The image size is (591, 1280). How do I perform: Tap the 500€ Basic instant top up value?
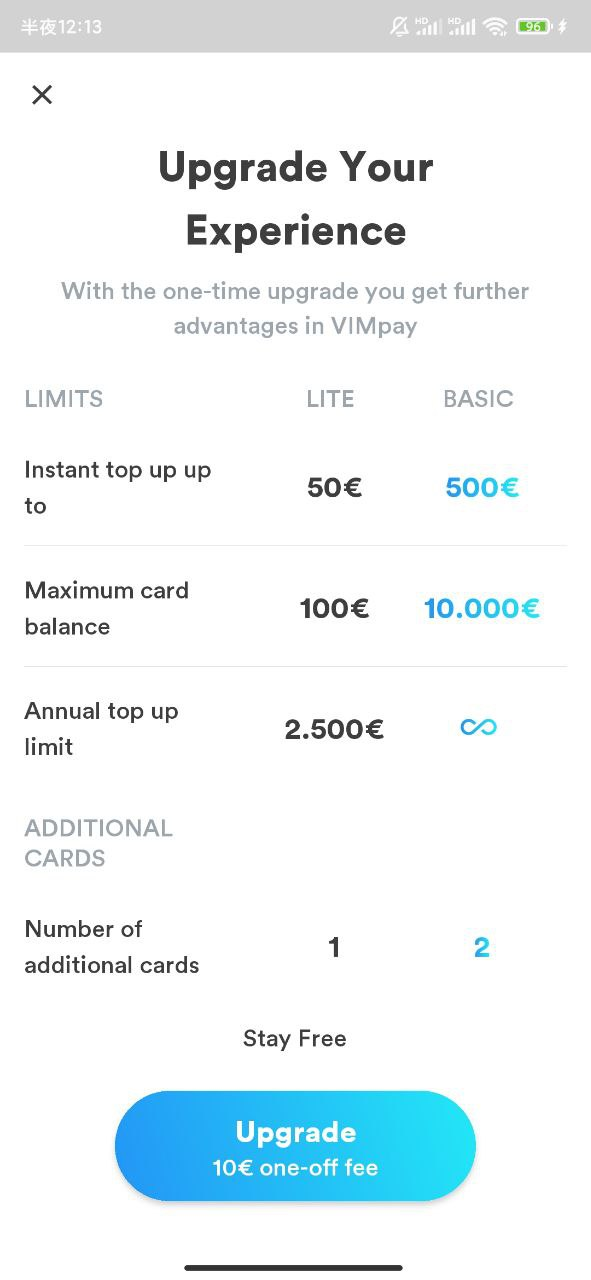(x=482, y=488)
